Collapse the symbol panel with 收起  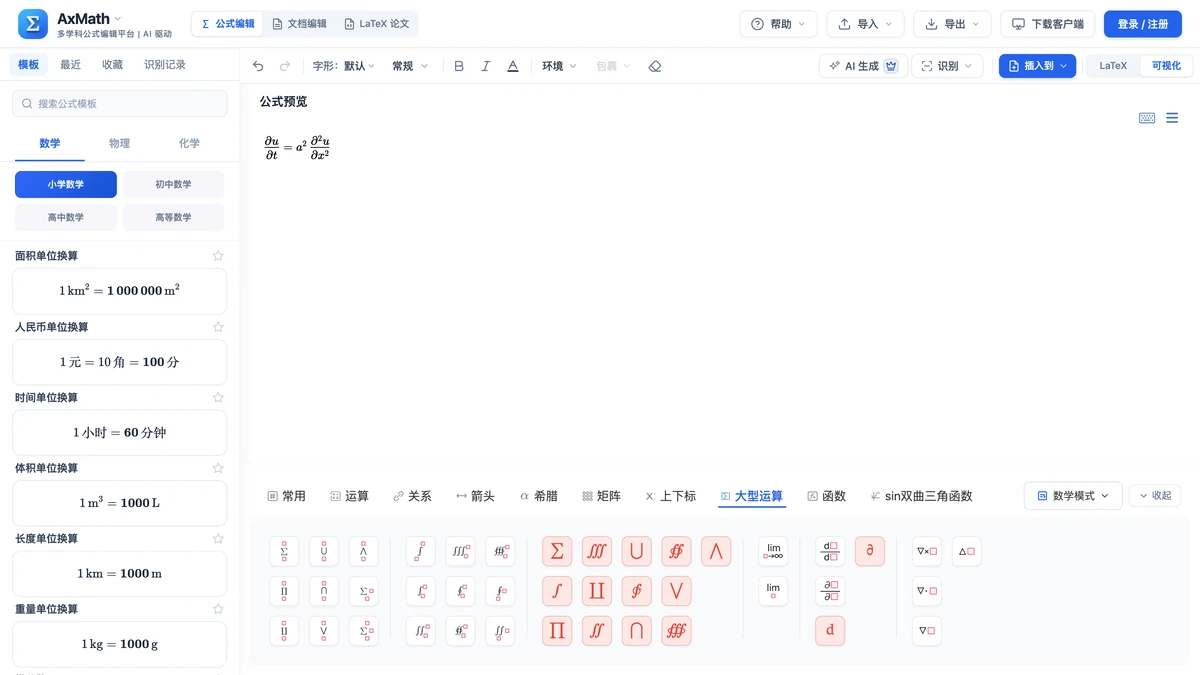coord(1155,496)
